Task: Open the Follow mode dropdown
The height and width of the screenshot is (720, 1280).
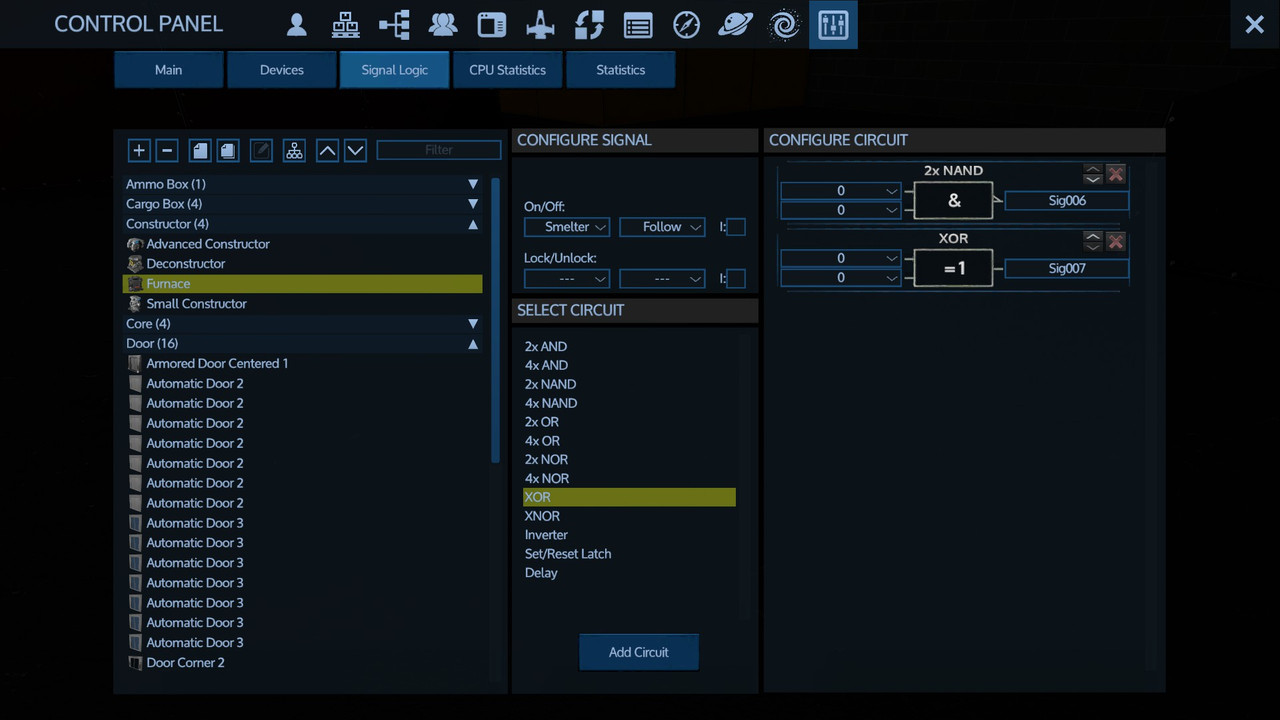Action: pos(662,227)
